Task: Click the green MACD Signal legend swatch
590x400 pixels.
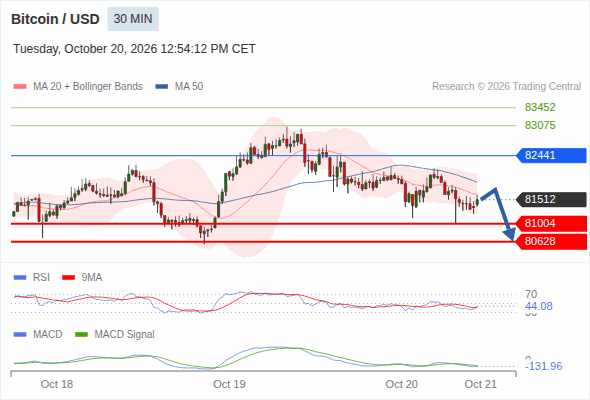Action: 81,335
